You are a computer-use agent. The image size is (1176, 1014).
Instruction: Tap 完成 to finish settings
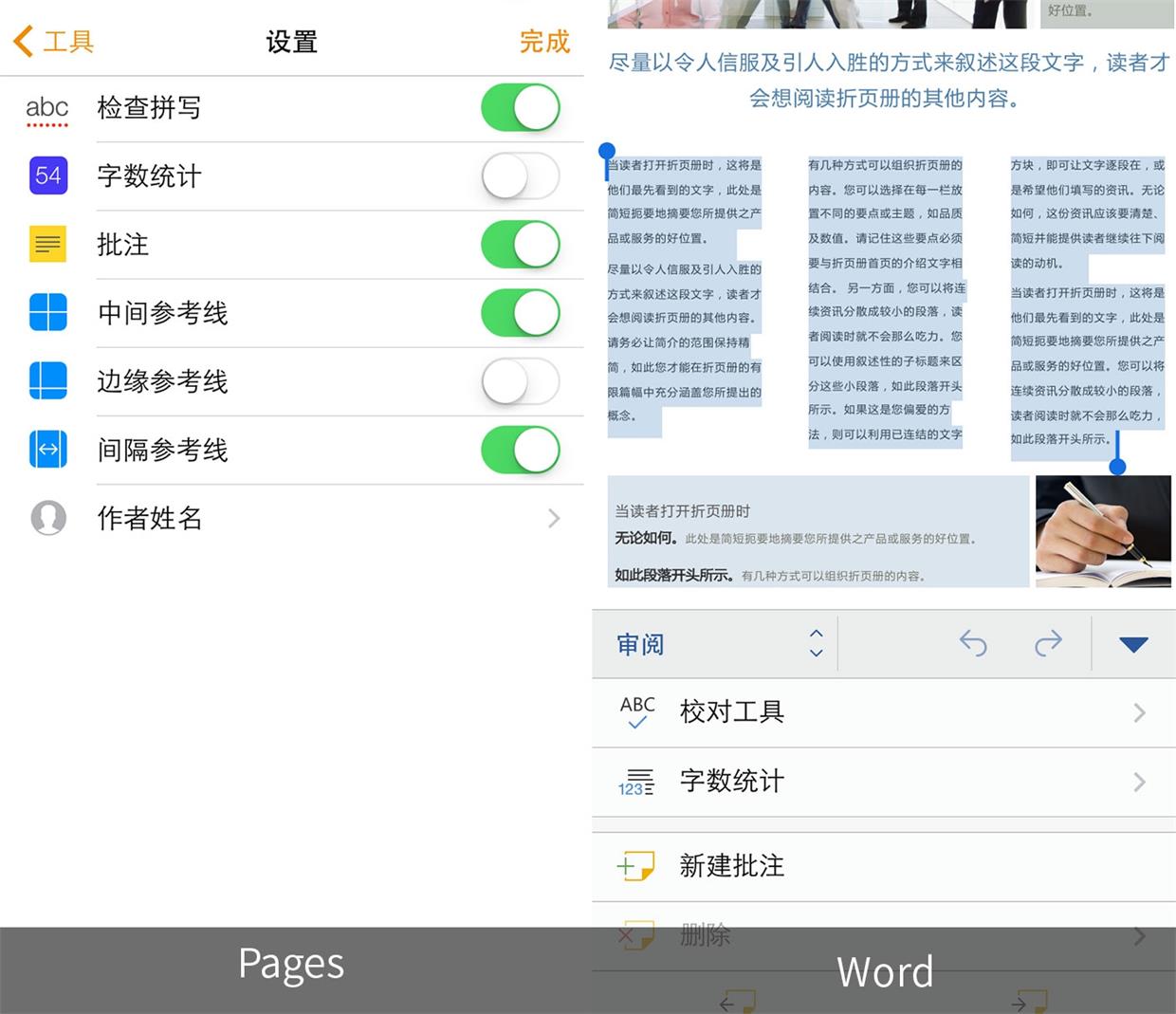pyautogui.click(x=544, y=42)
